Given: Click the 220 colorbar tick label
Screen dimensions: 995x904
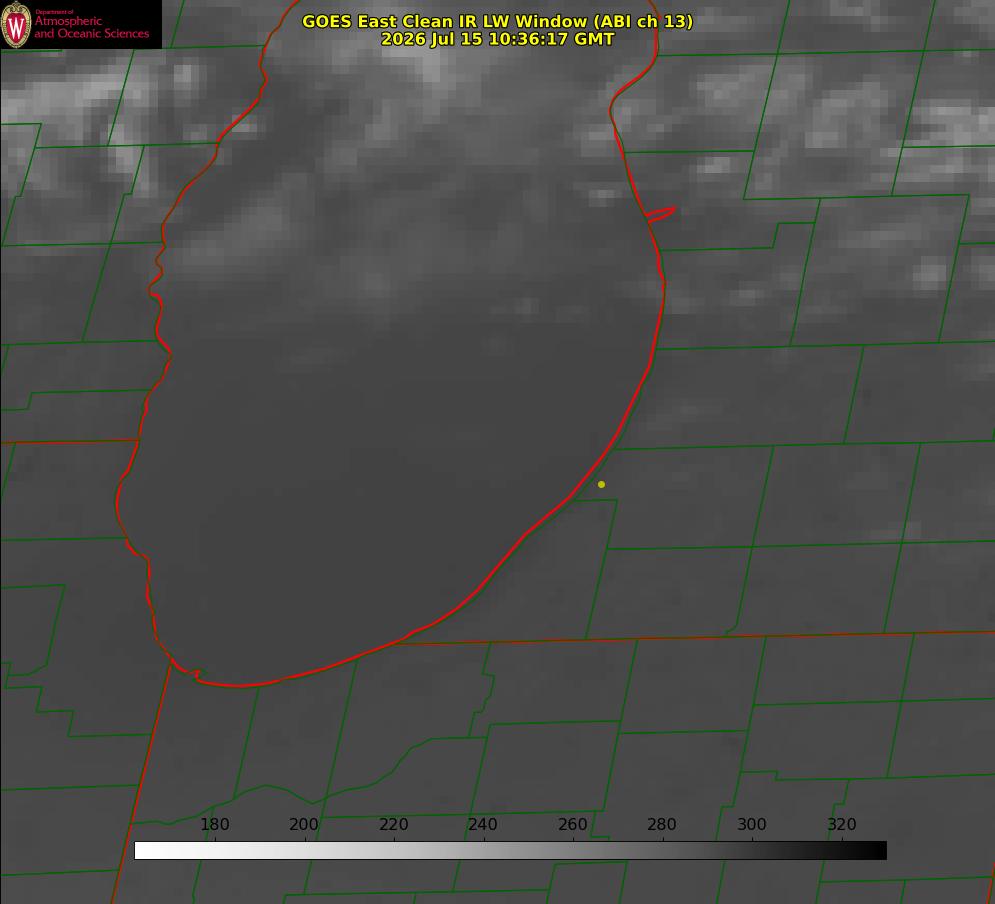Looking at the screenshot, I should coord(393,824).
